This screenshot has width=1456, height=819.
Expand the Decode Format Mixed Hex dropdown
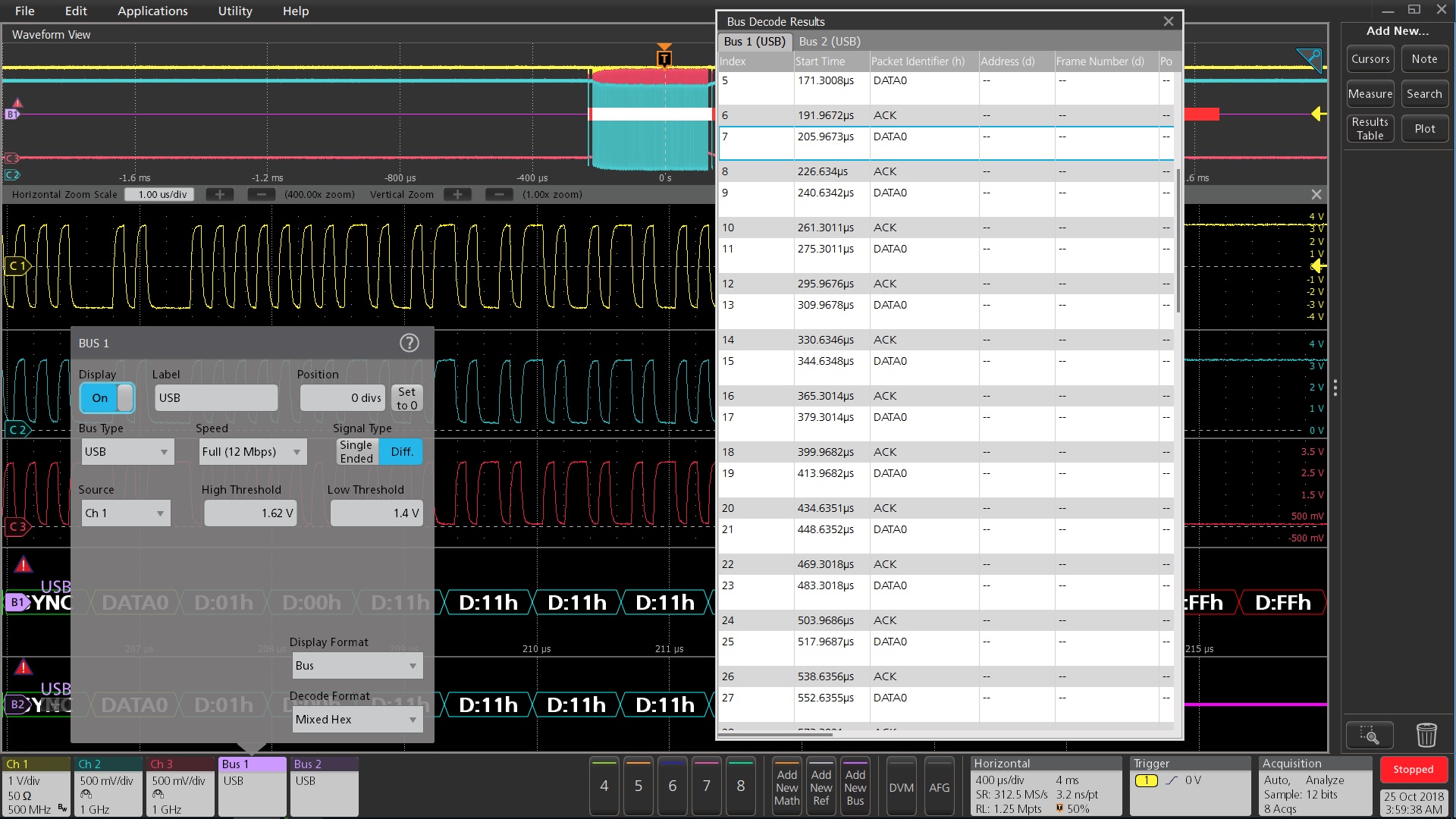356,720
